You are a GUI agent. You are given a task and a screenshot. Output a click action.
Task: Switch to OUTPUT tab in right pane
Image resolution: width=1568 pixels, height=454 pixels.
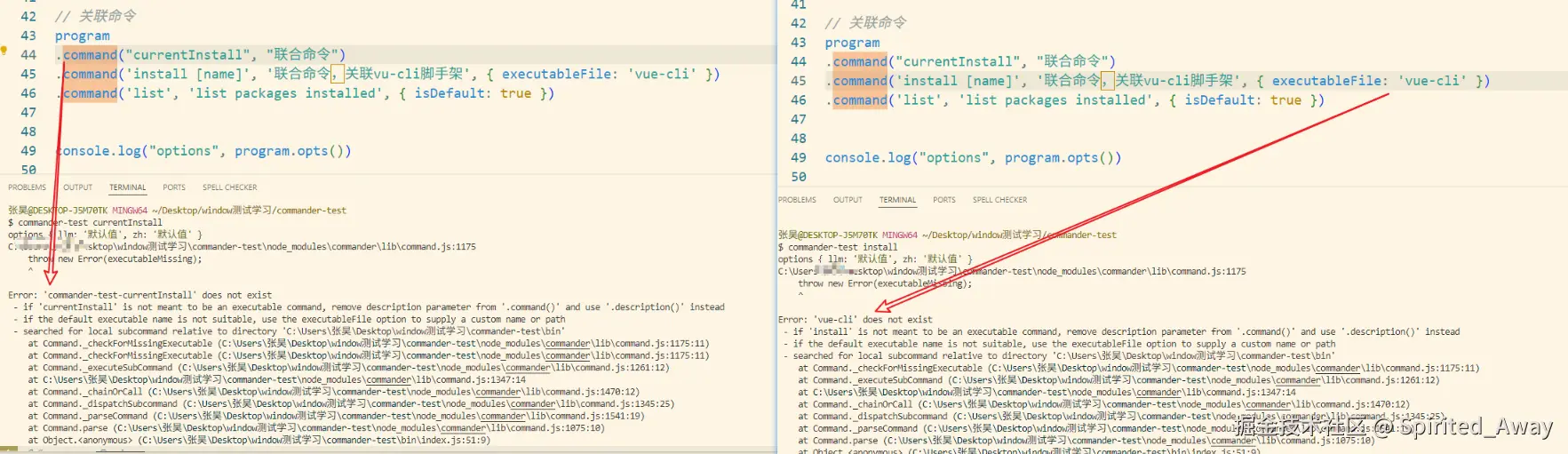click(x=848, y=200)
